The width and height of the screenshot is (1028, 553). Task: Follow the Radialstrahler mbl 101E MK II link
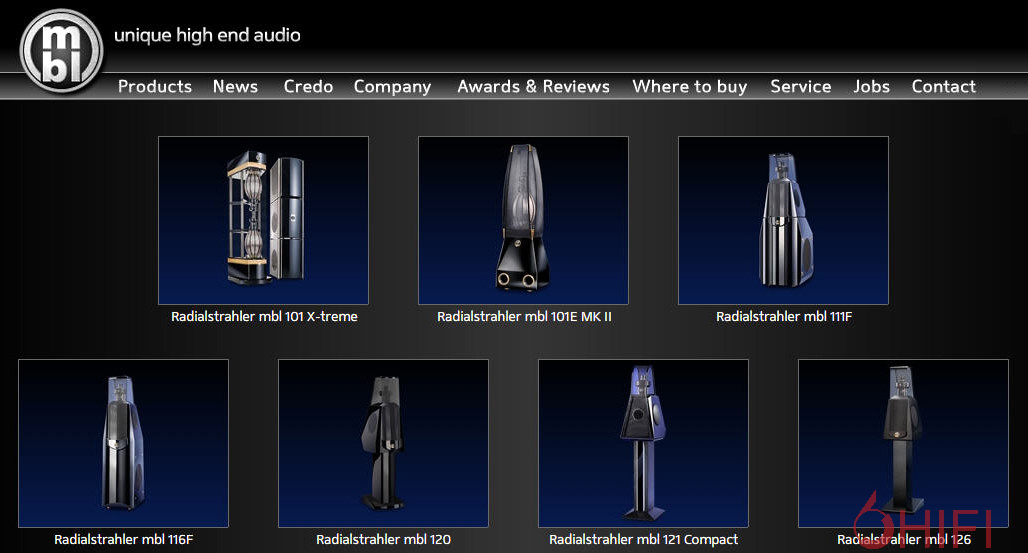(x=524, y=317)
